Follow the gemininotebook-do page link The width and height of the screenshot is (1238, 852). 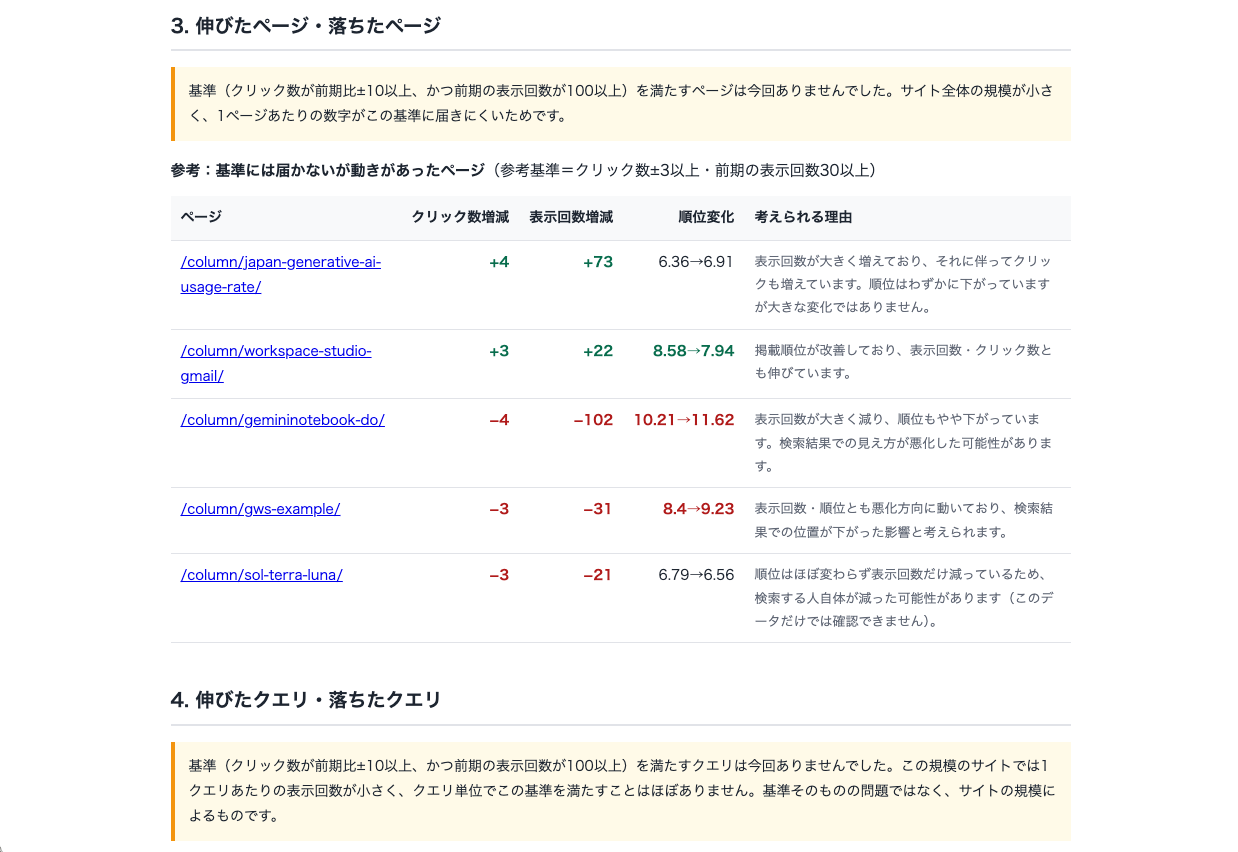[x=283, y=420]
